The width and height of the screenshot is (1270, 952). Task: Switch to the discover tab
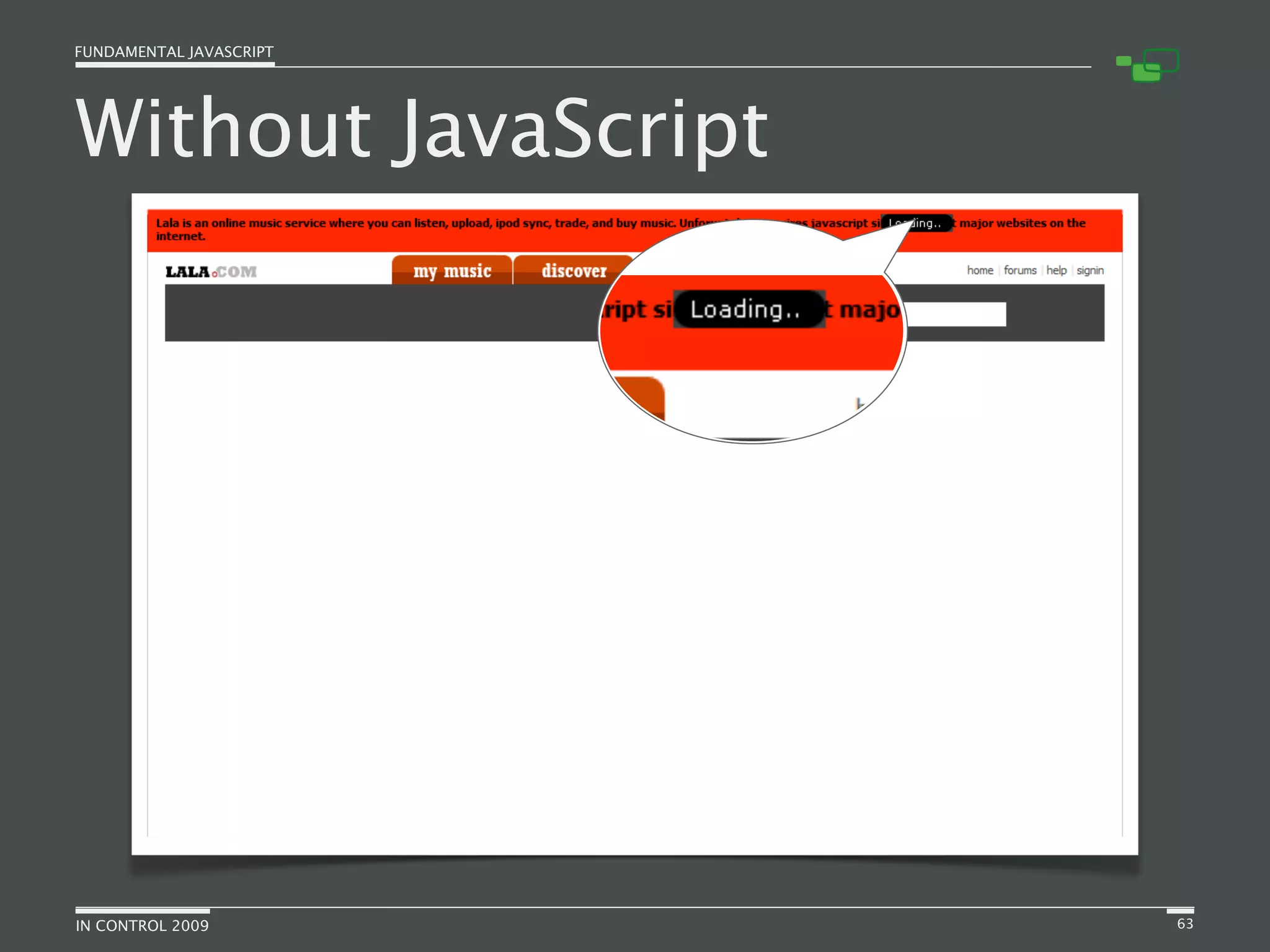574,271
